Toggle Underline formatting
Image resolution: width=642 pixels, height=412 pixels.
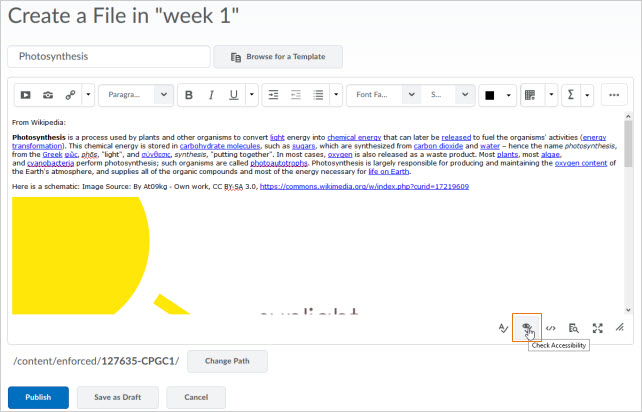(x=233, y=95)
